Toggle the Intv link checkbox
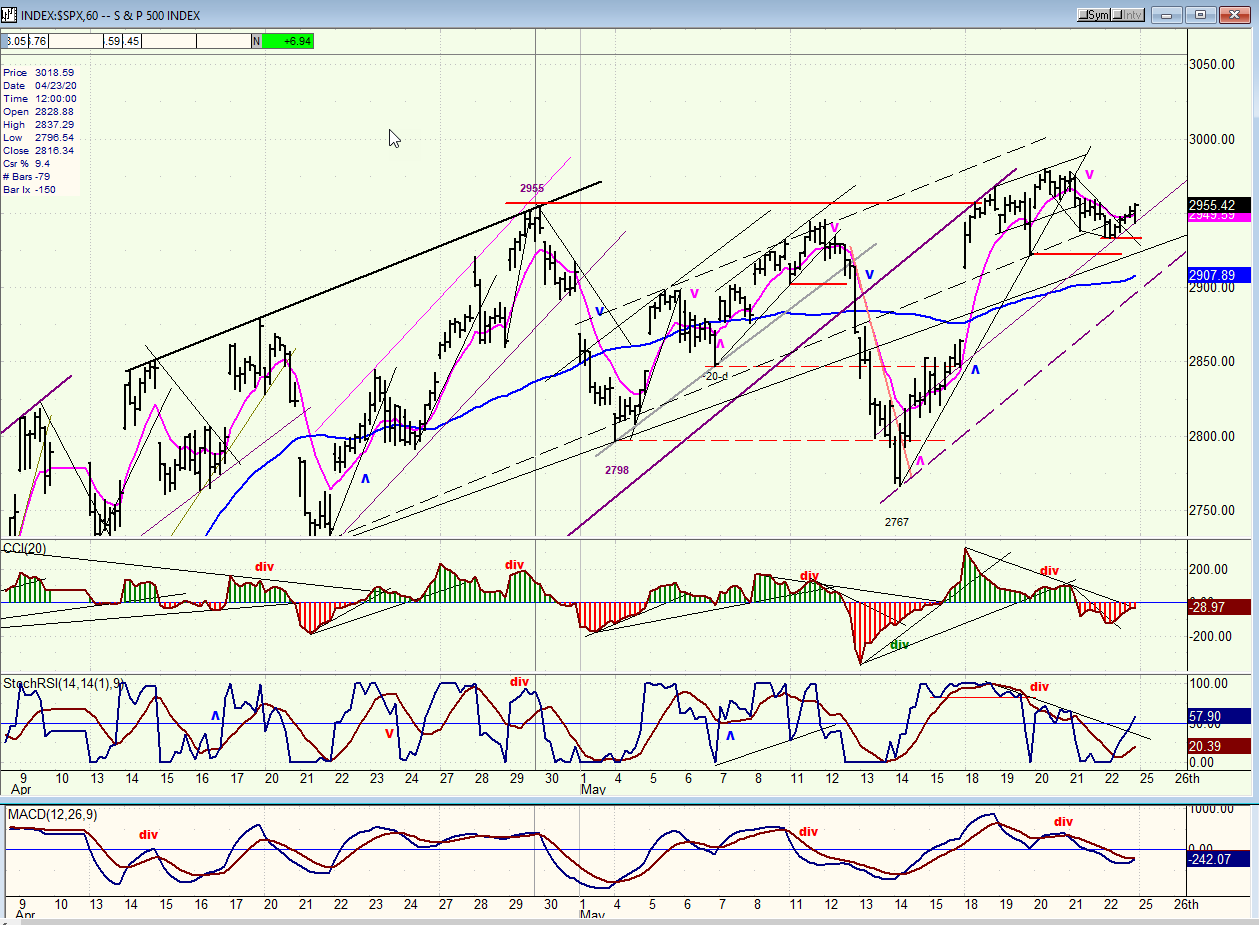 point(1128,15)
